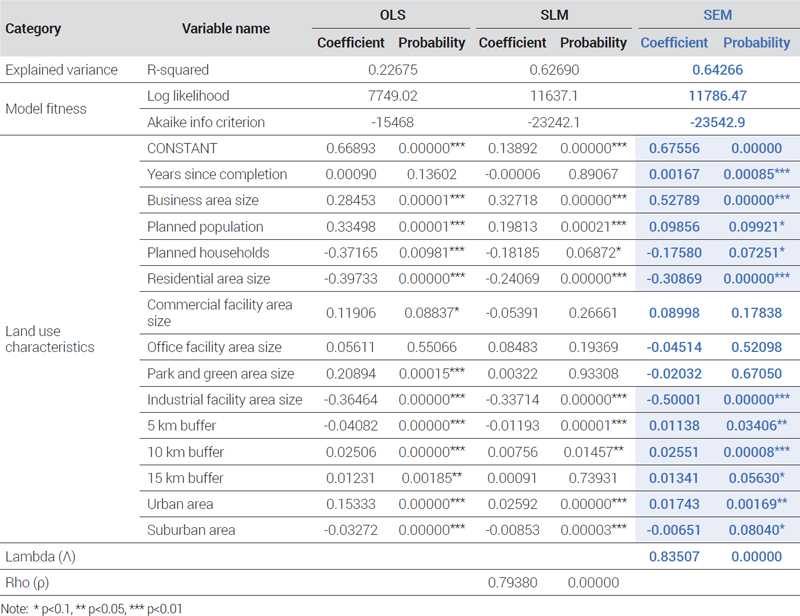Click the Rho row label
Screen dimensions: 800x616
click(27, 583)
